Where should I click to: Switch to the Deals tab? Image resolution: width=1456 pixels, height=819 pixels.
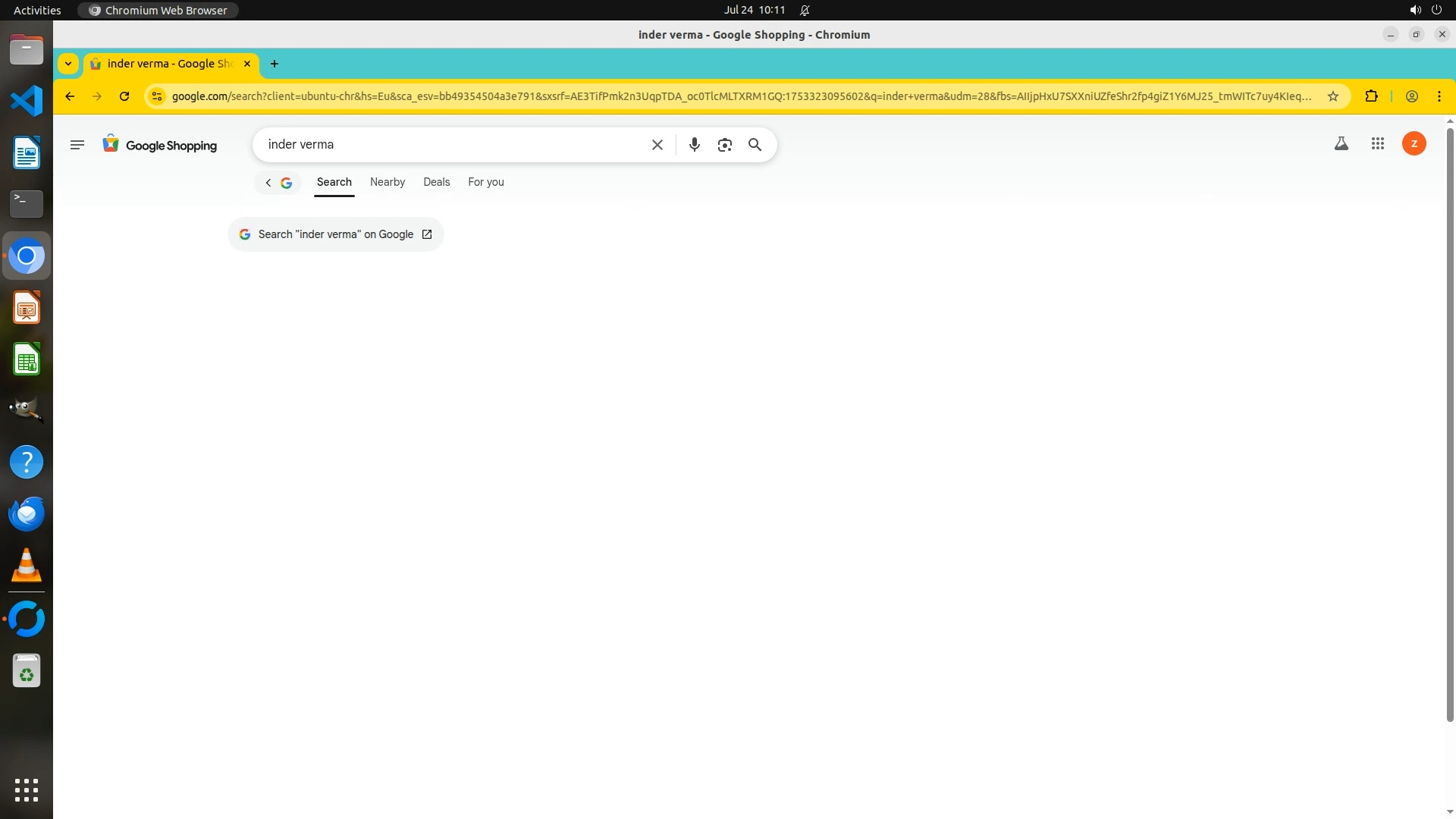click(436, 182)
